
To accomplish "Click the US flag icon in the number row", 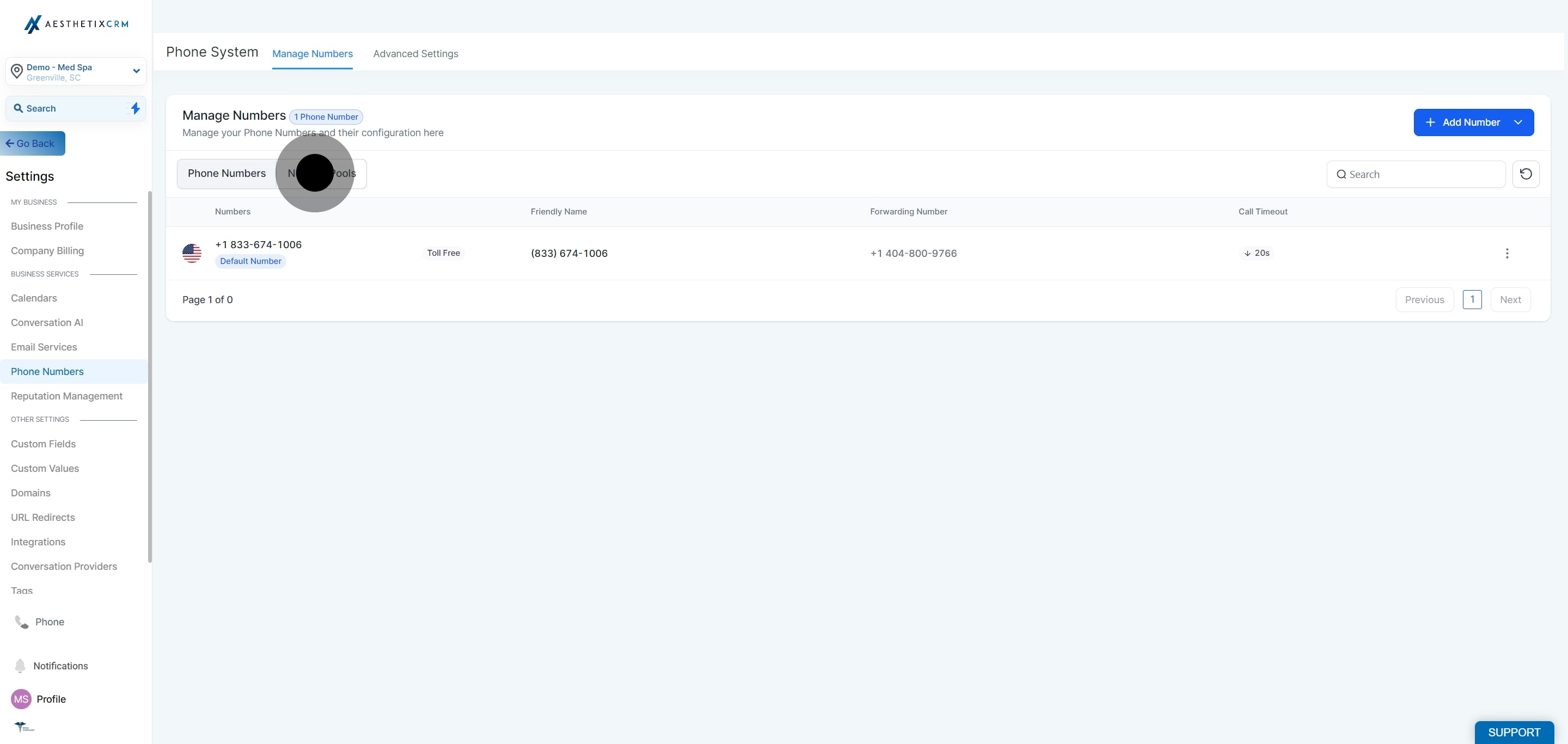I will [x=192, y=253].
